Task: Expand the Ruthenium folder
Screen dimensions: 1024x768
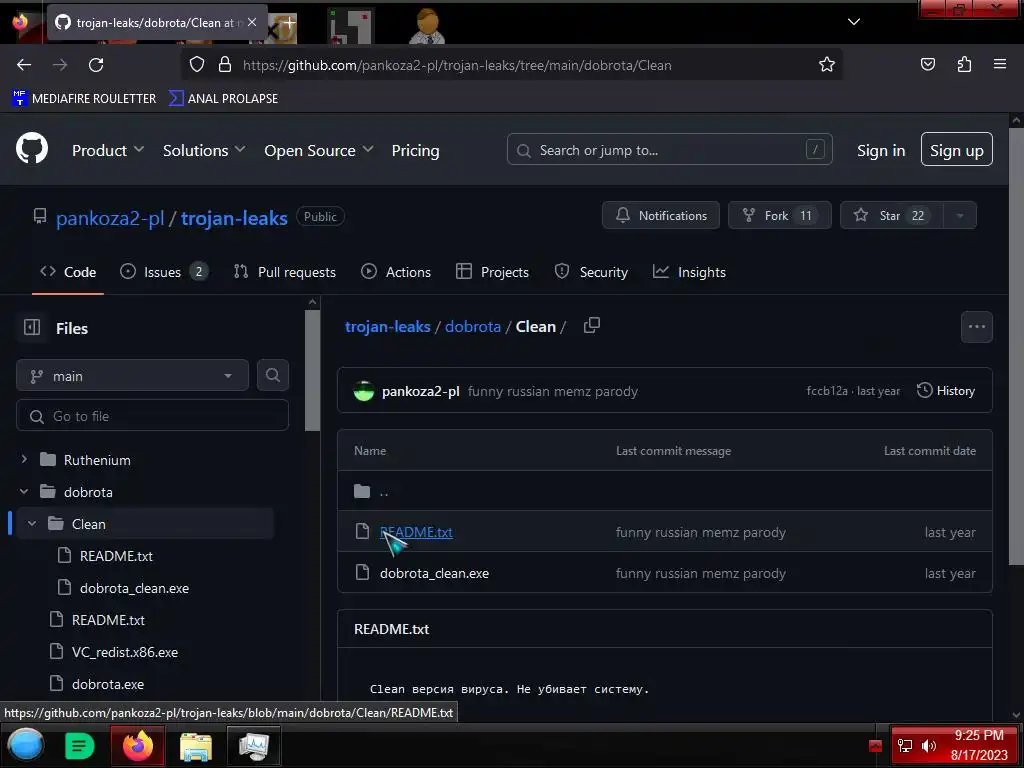Action: point(24,459)
